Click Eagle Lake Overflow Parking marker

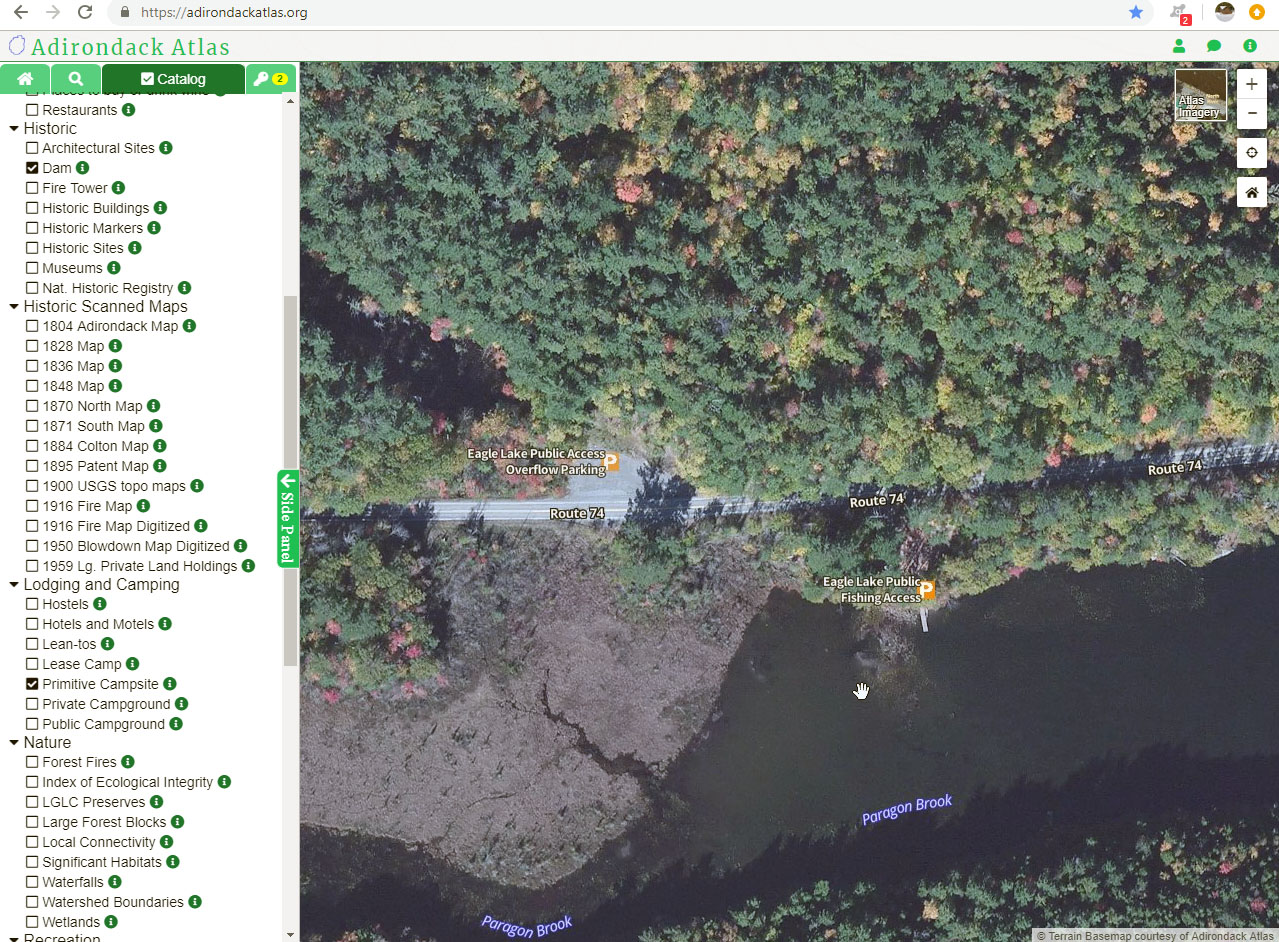click(x=612, y=462)
